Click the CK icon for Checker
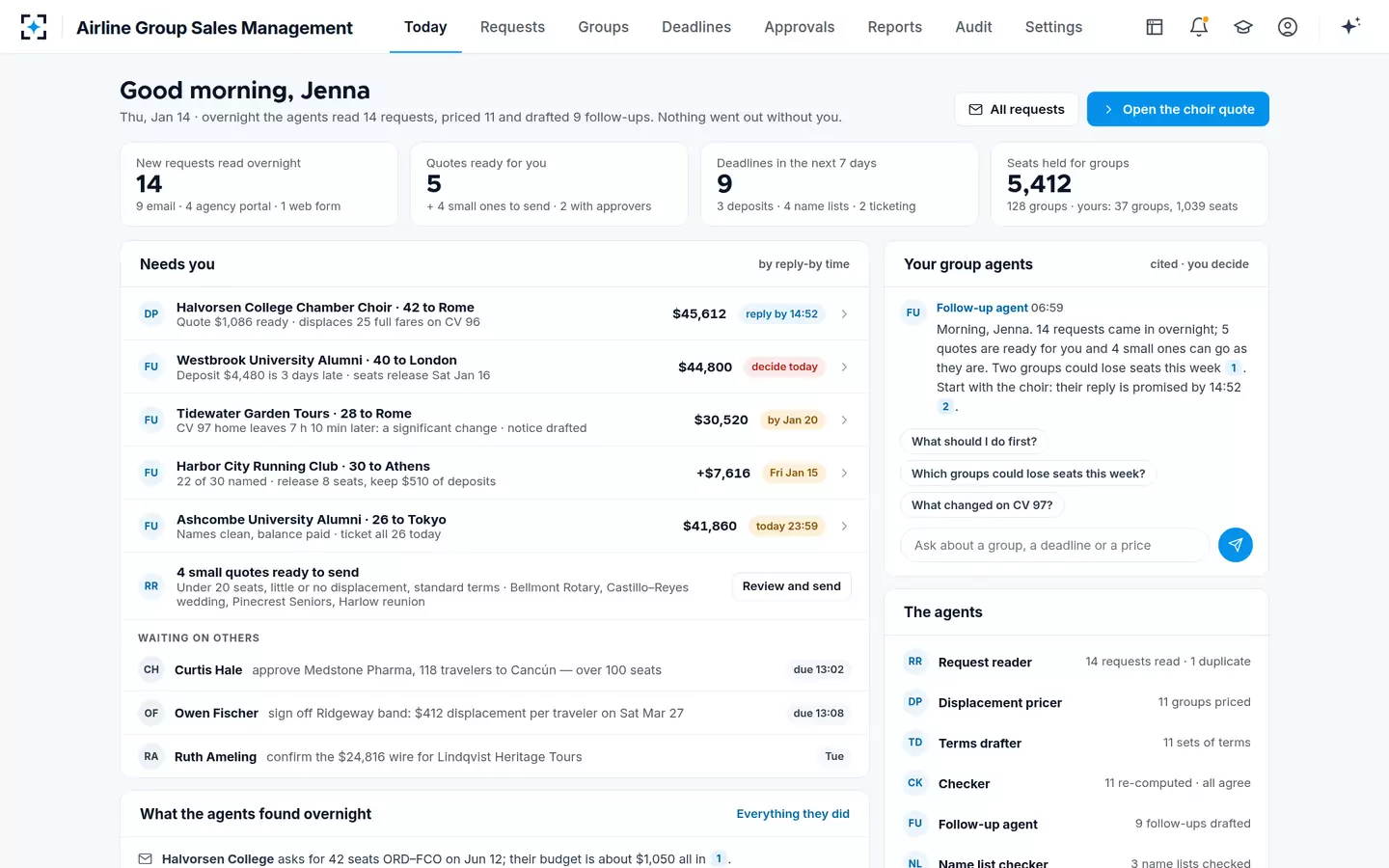The height and width of the screenshot is (868, 1389). coord(915,783)
